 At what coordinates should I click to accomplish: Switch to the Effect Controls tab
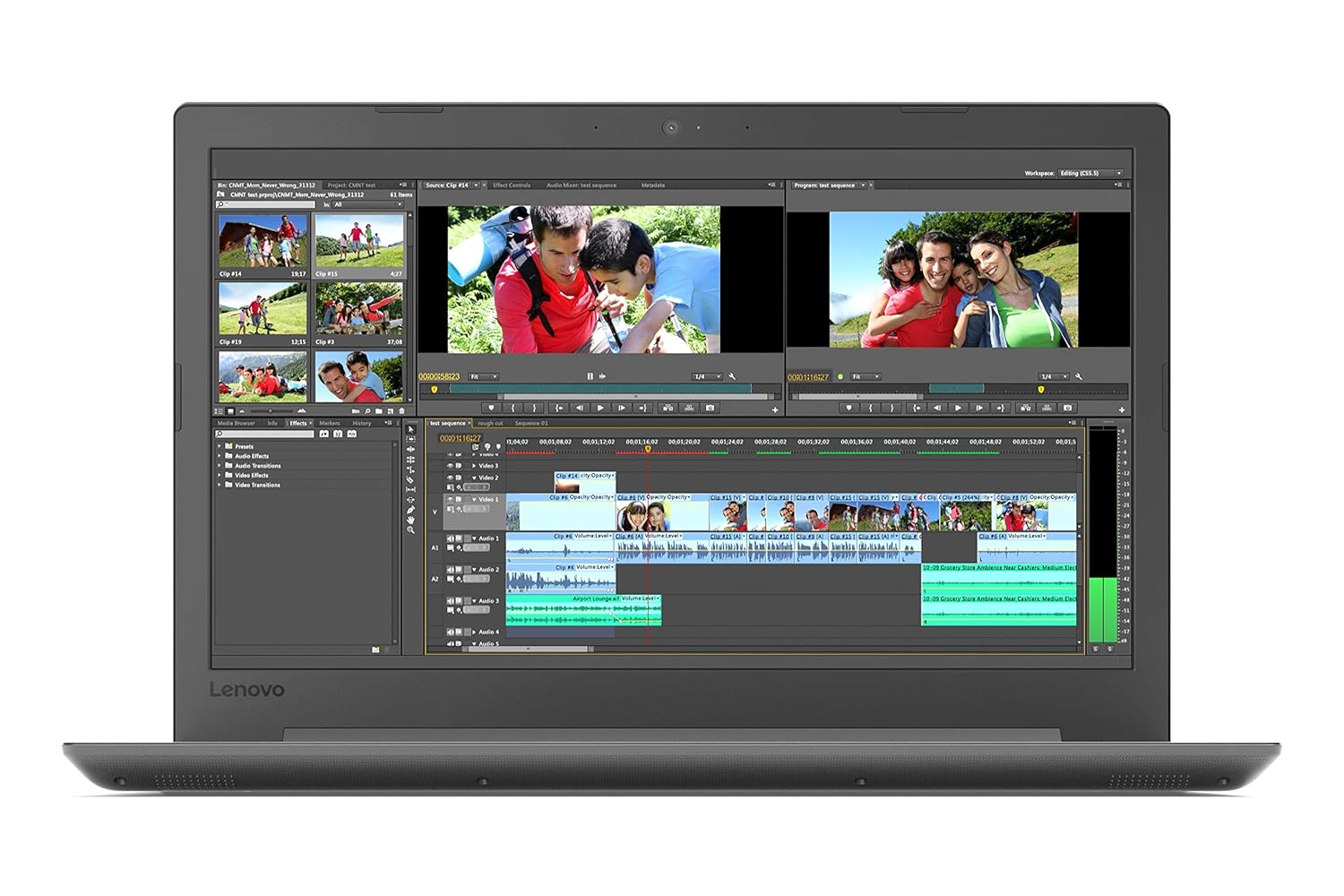pyautogui.click(x=512, y=185)
